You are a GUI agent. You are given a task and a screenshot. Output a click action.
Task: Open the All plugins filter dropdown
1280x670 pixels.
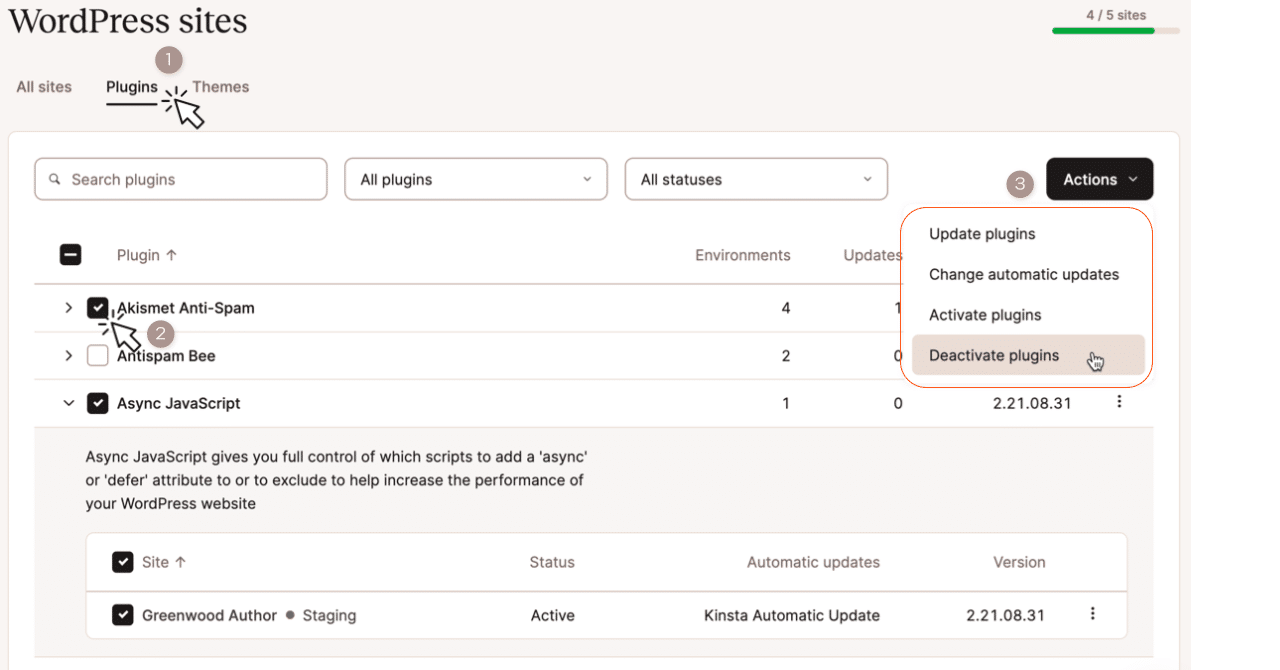[475, 179]
